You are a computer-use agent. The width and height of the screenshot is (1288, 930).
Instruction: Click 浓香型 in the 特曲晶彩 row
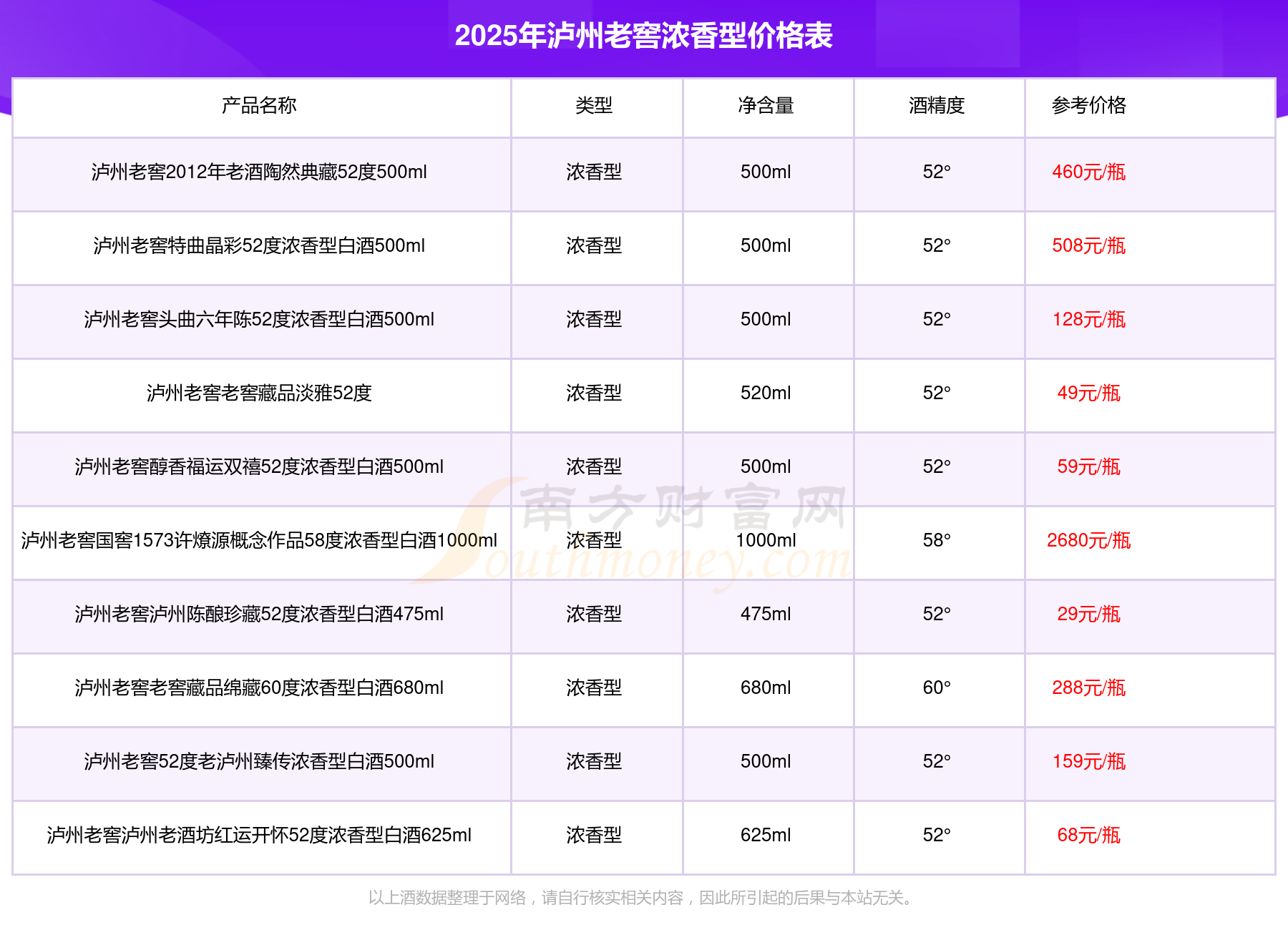click(x=594, y=246)
